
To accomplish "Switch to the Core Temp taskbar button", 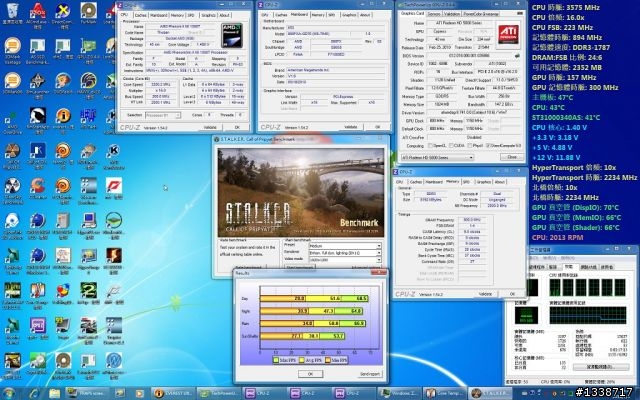I will coord(444,393).
